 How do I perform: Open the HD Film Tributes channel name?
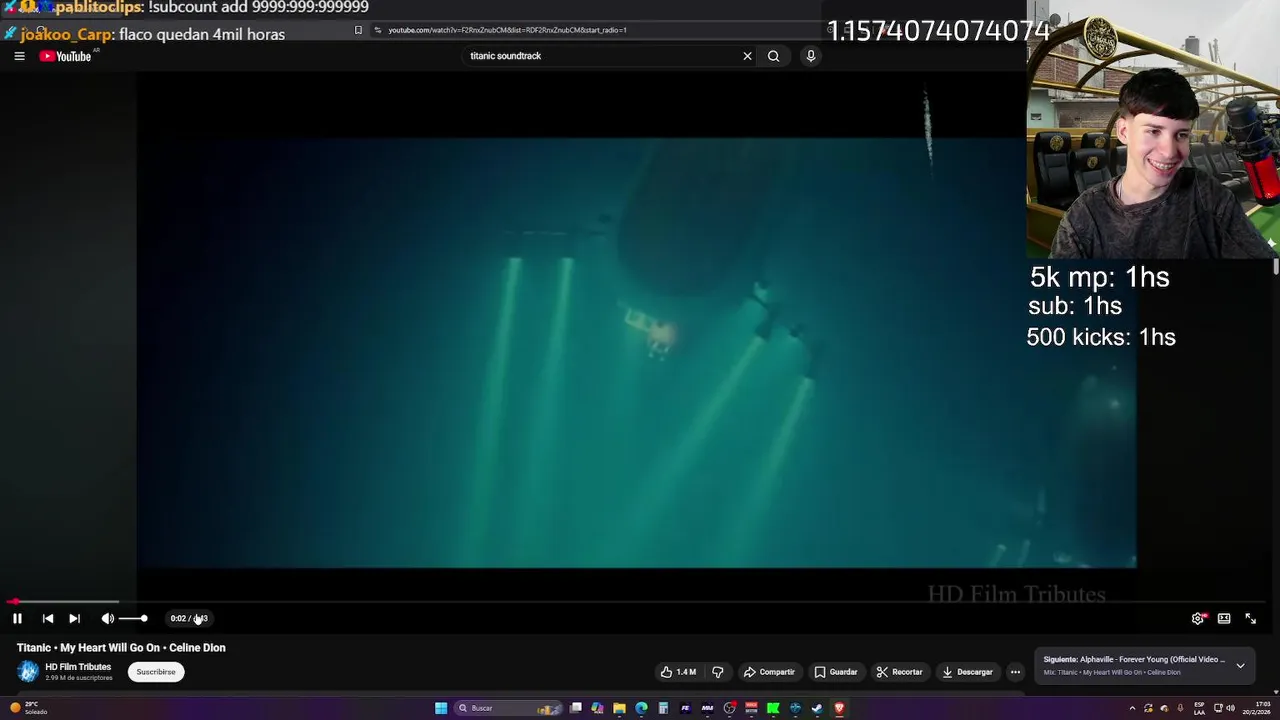click(78, 667)
